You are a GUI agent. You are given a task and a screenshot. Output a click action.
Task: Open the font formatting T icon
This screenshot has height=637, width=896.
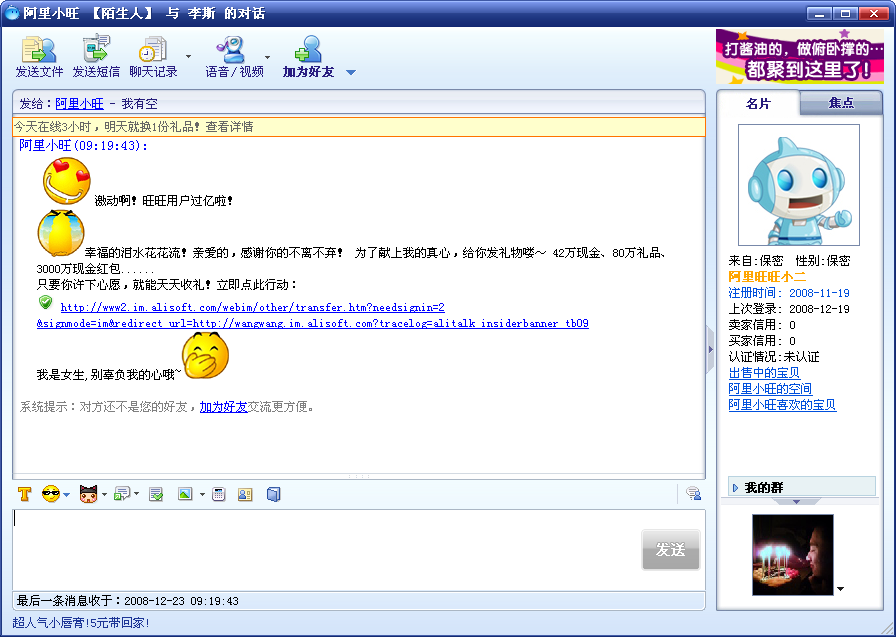pos(25,494)
